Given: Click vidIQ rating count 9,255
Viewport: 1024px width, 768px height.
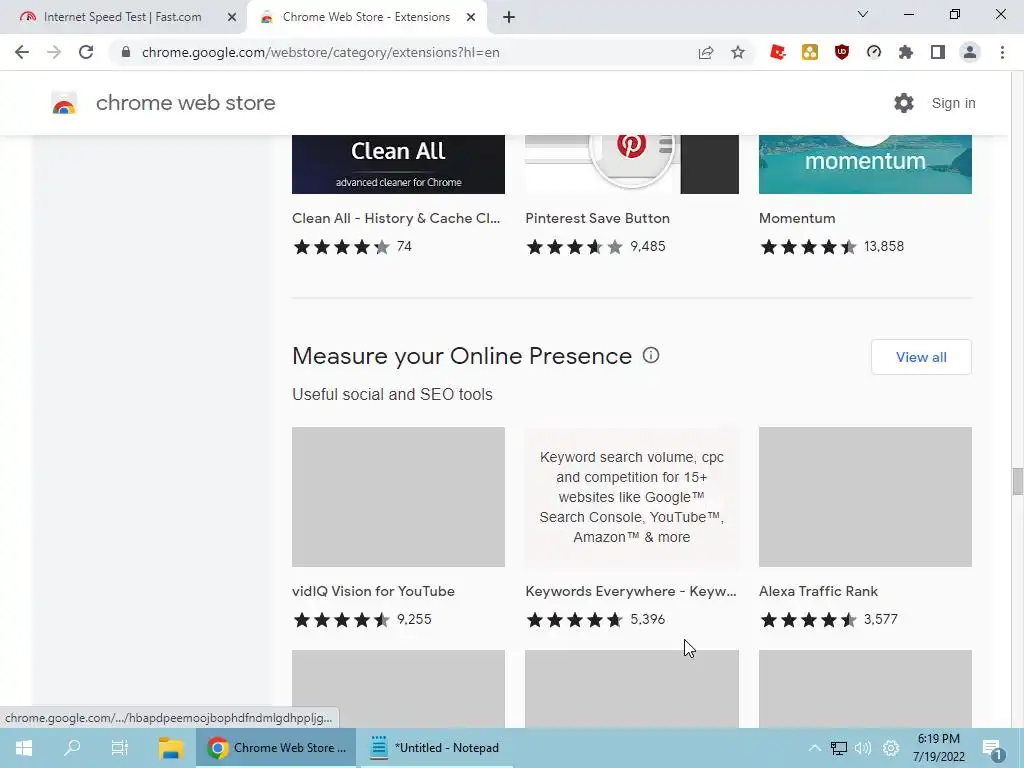Looking at the screenshot, I should [x=414, y=619].
